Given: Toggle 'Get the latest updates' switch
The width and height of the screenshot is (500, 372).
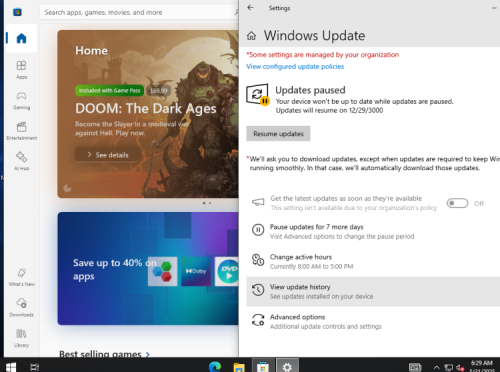Looking at the screenshot, I should (x=457, y=203).
